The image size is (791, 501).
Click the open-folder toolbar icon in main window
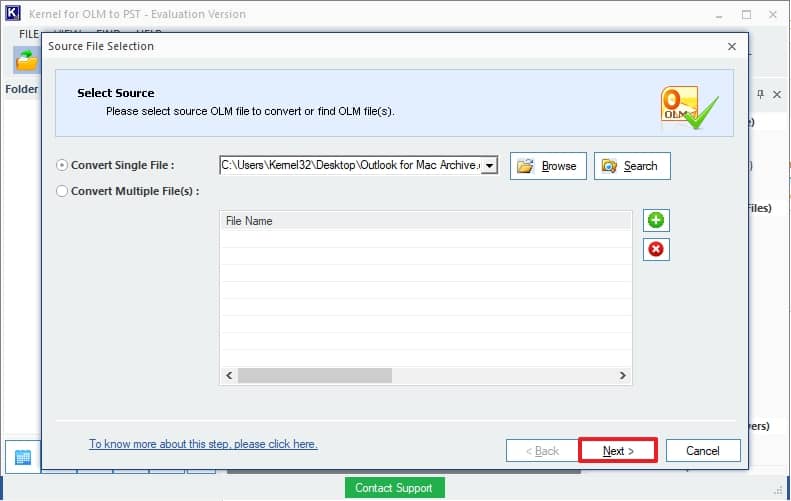tap(26, 61)
